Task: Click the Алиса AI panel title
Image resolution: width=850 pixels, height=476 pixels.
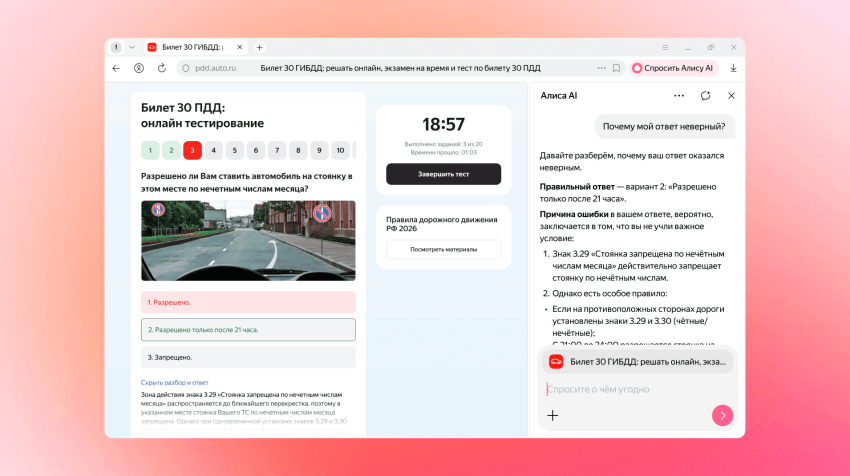Action: click(x=559, y=96)
